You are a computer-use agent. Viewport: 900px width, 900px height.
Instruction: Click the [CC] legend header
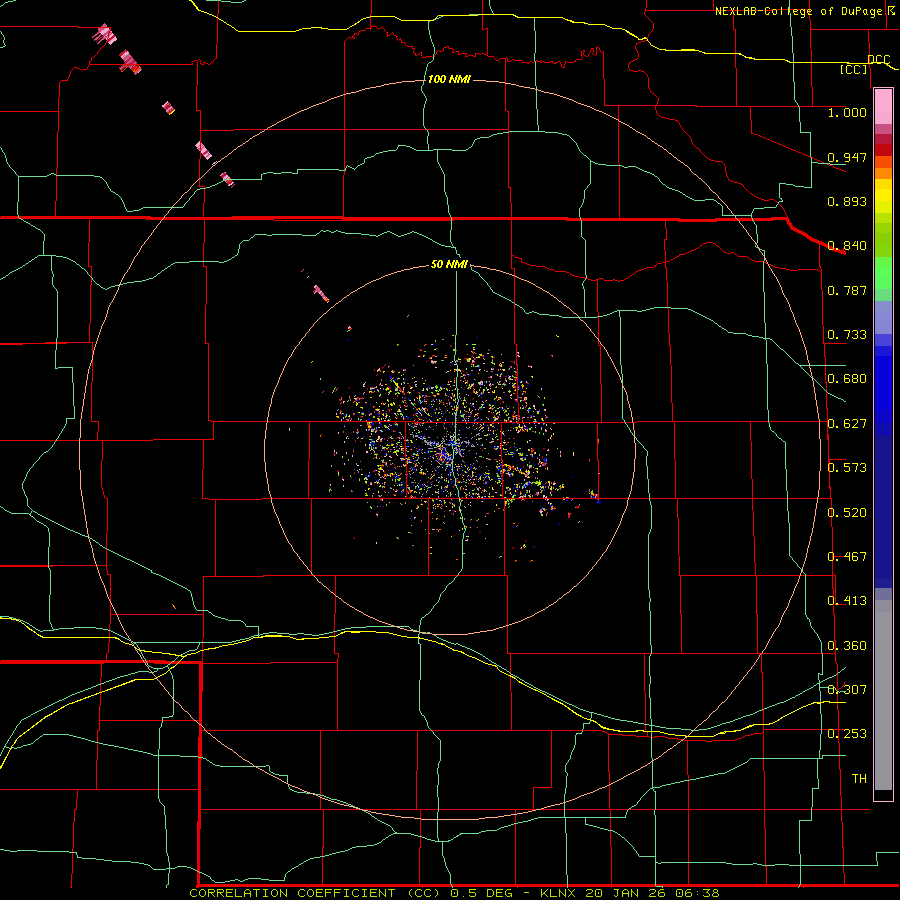(x=854, y=69)
